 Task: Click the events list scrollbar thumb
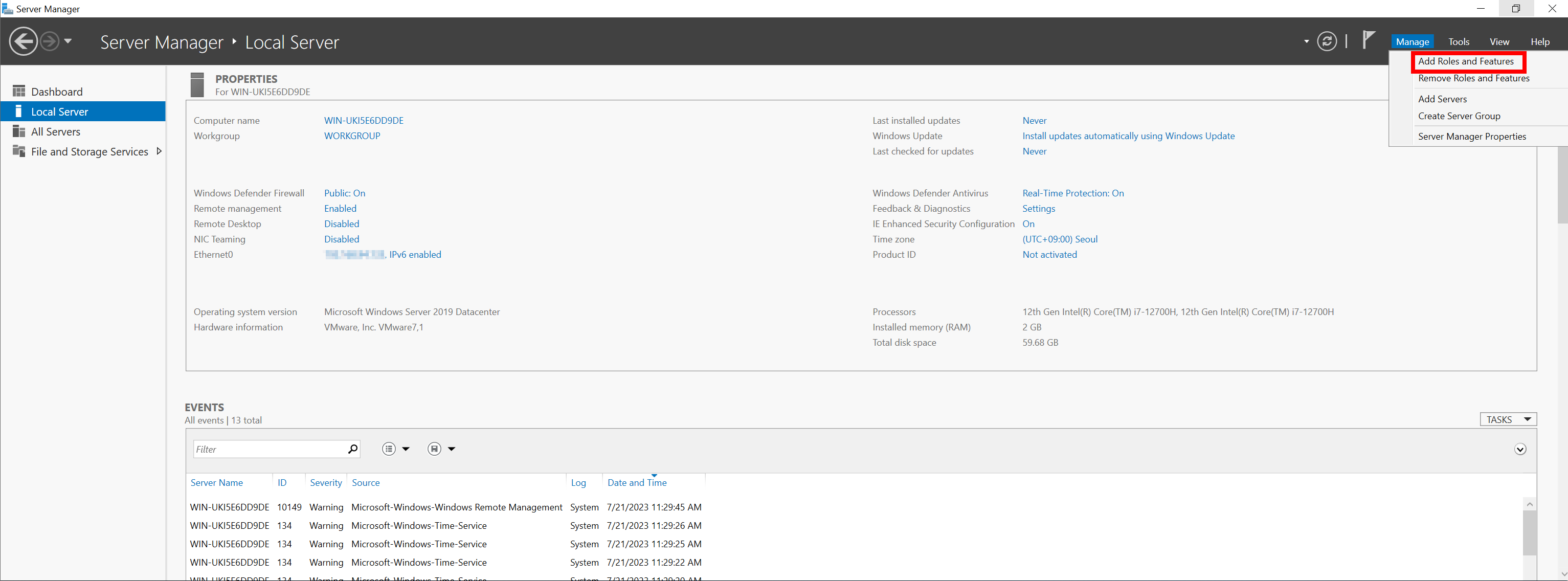click(1529, 533)
